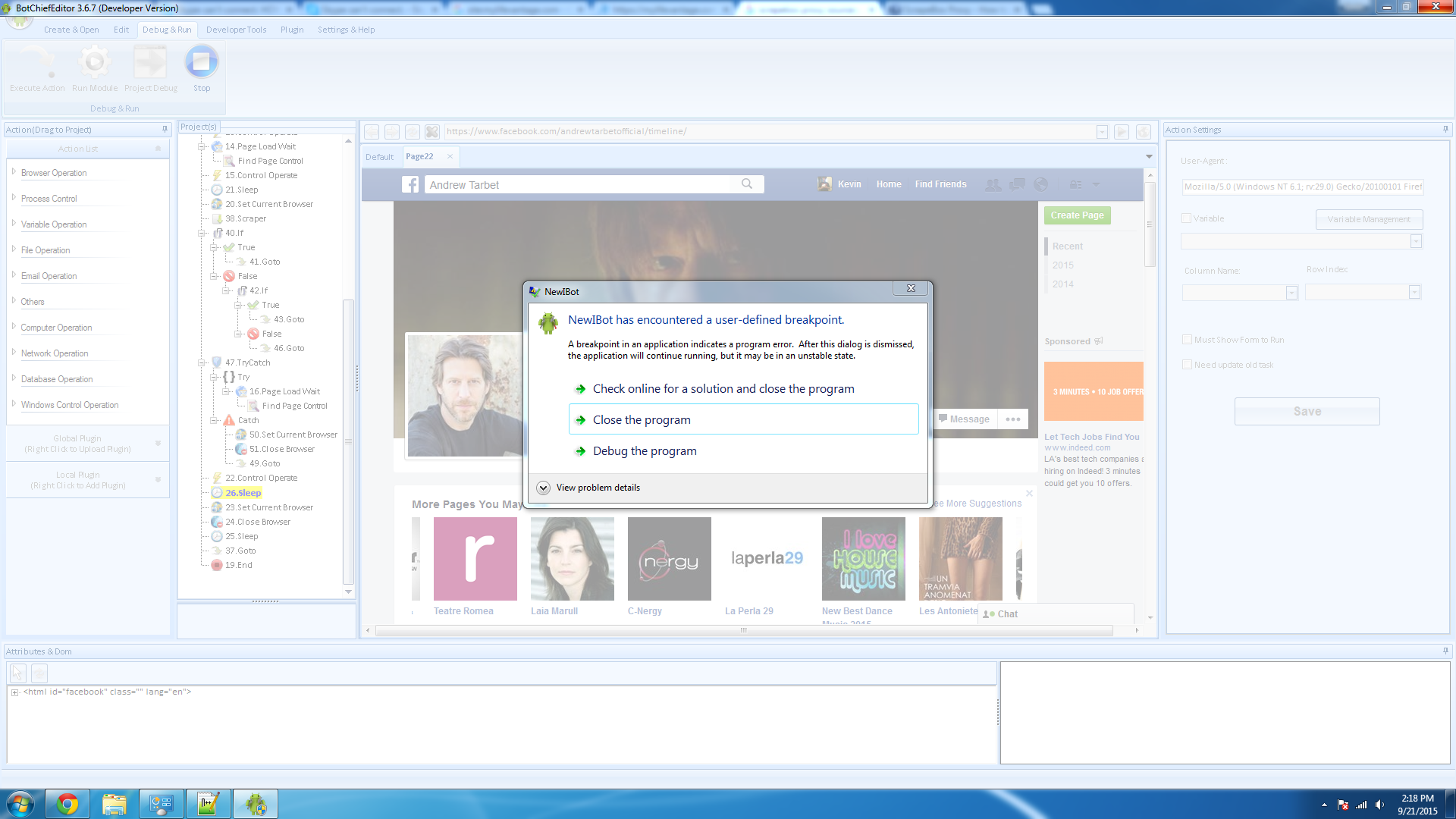Switch to the Default browser tab
The height and width of the screenshot is (819, 1456).
tap(379, 157)
